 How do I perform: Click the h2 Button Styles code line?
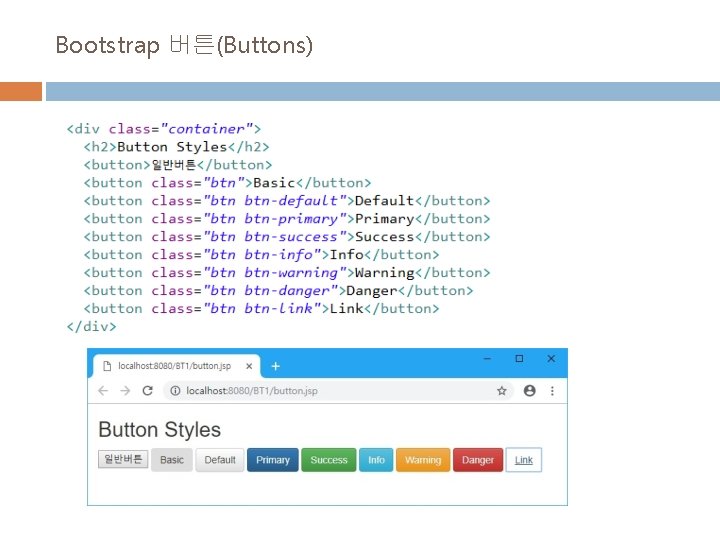176,147
